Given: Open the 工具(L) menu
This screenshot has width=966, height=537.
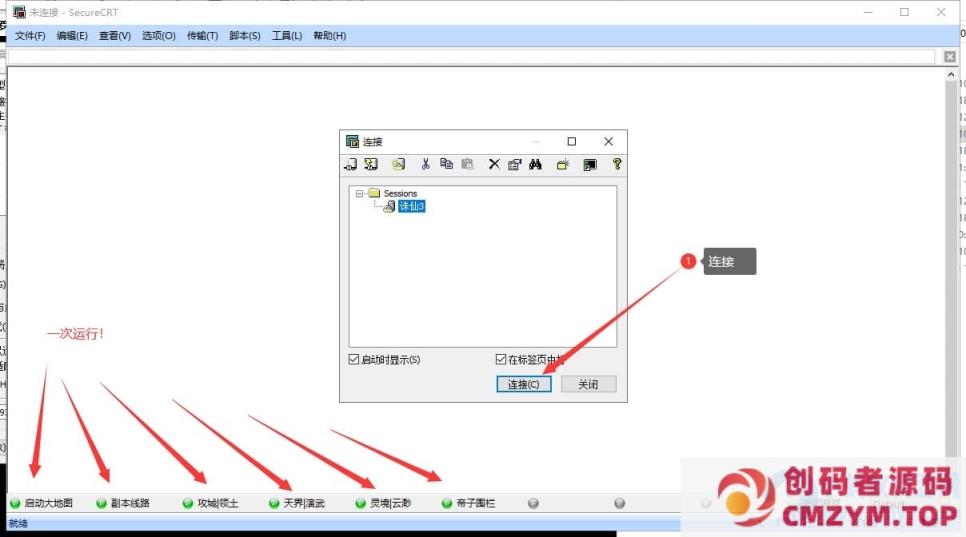Looking at the screenshot, I should coord(287,36).
